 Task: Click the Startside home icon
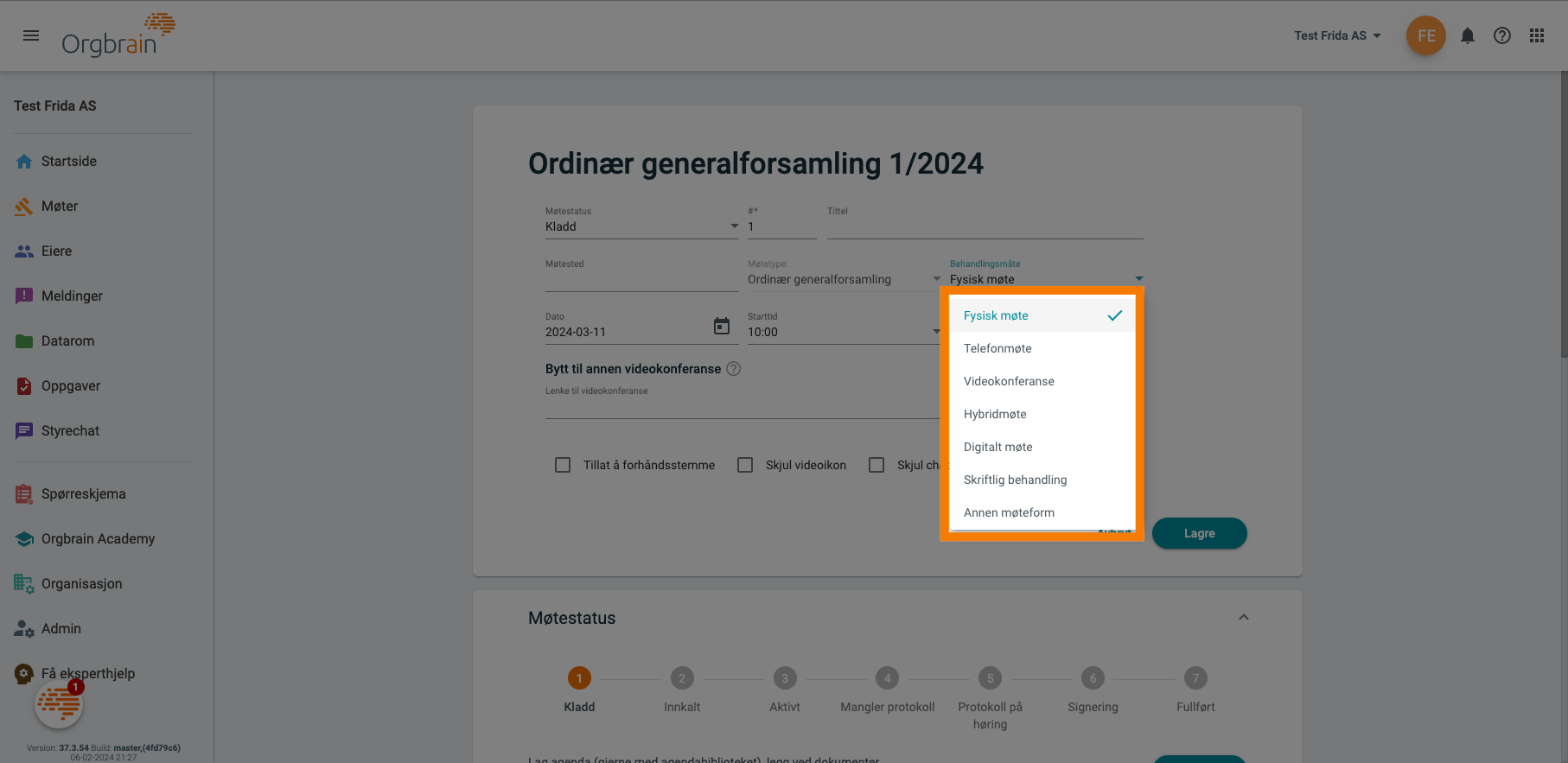pos(24,162)
